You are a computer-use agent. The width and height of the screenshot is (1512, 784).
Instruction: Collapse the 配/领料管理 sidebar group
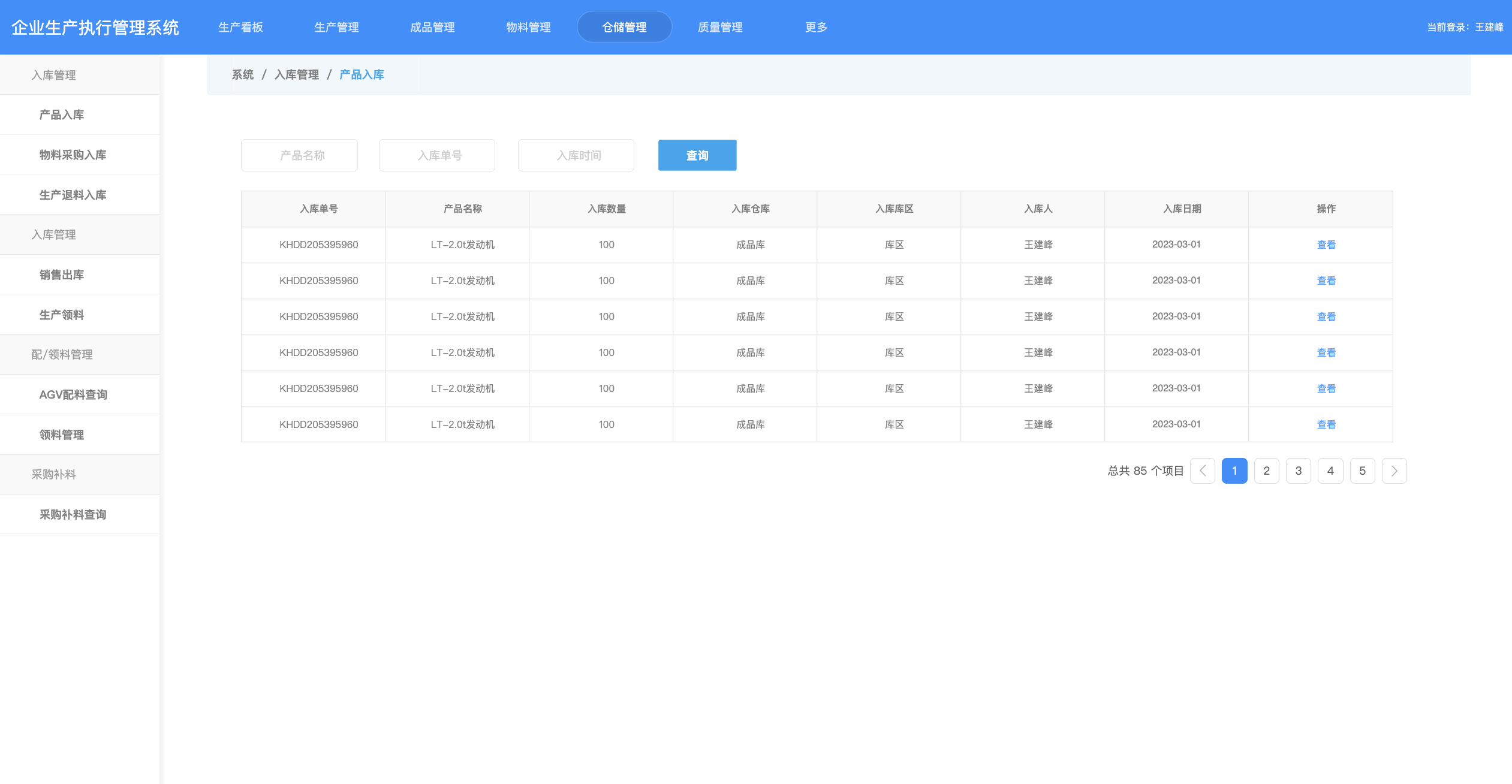(62, 354)
